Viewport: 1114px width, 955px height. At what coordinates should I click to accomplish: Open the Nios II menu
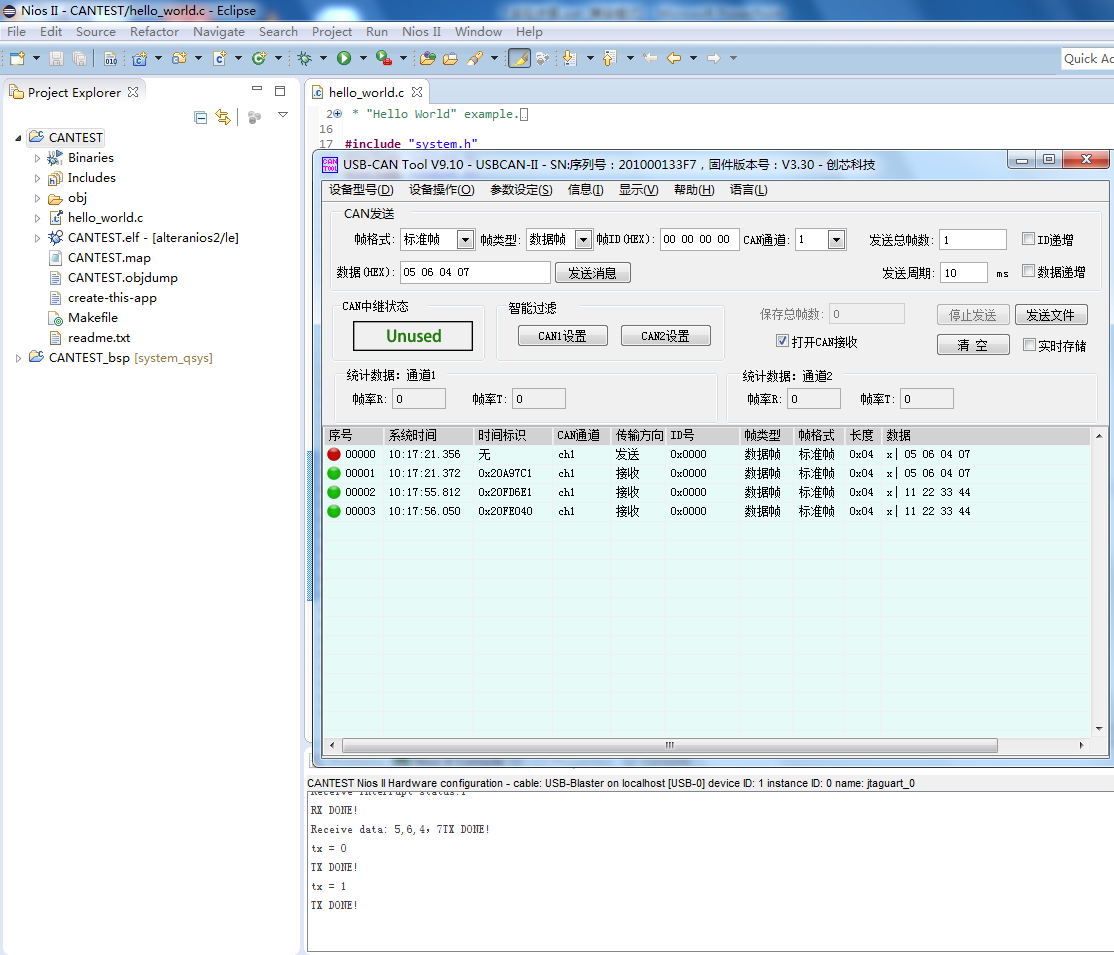click(x=421, y=32)
